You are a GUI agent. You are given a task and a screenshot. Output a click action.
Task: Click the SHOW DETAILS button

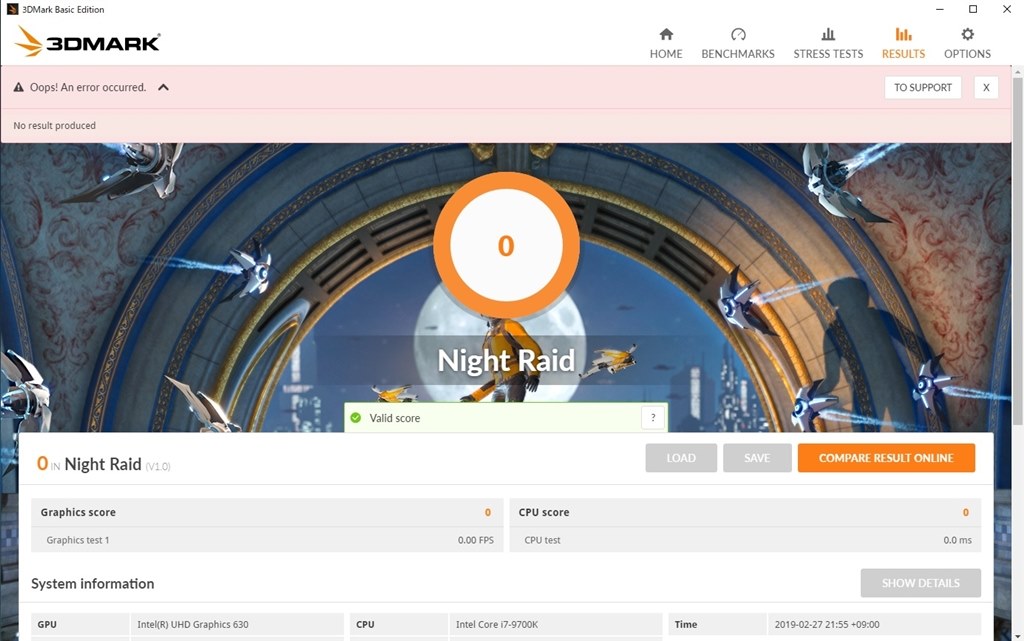pyautogui.click(x=921, y=583)
